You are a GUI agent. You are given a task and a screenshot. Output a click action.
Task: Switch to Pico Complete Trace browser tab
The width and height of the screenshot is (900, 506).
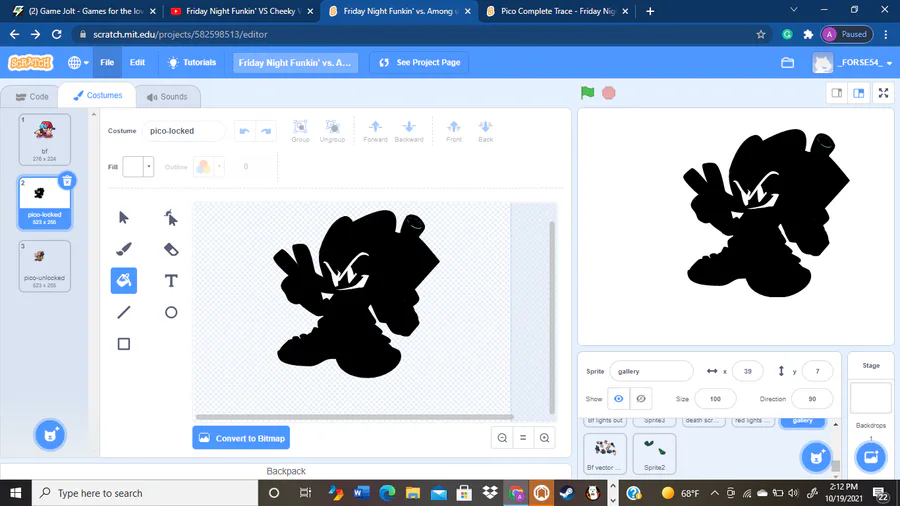coord(556,11)
